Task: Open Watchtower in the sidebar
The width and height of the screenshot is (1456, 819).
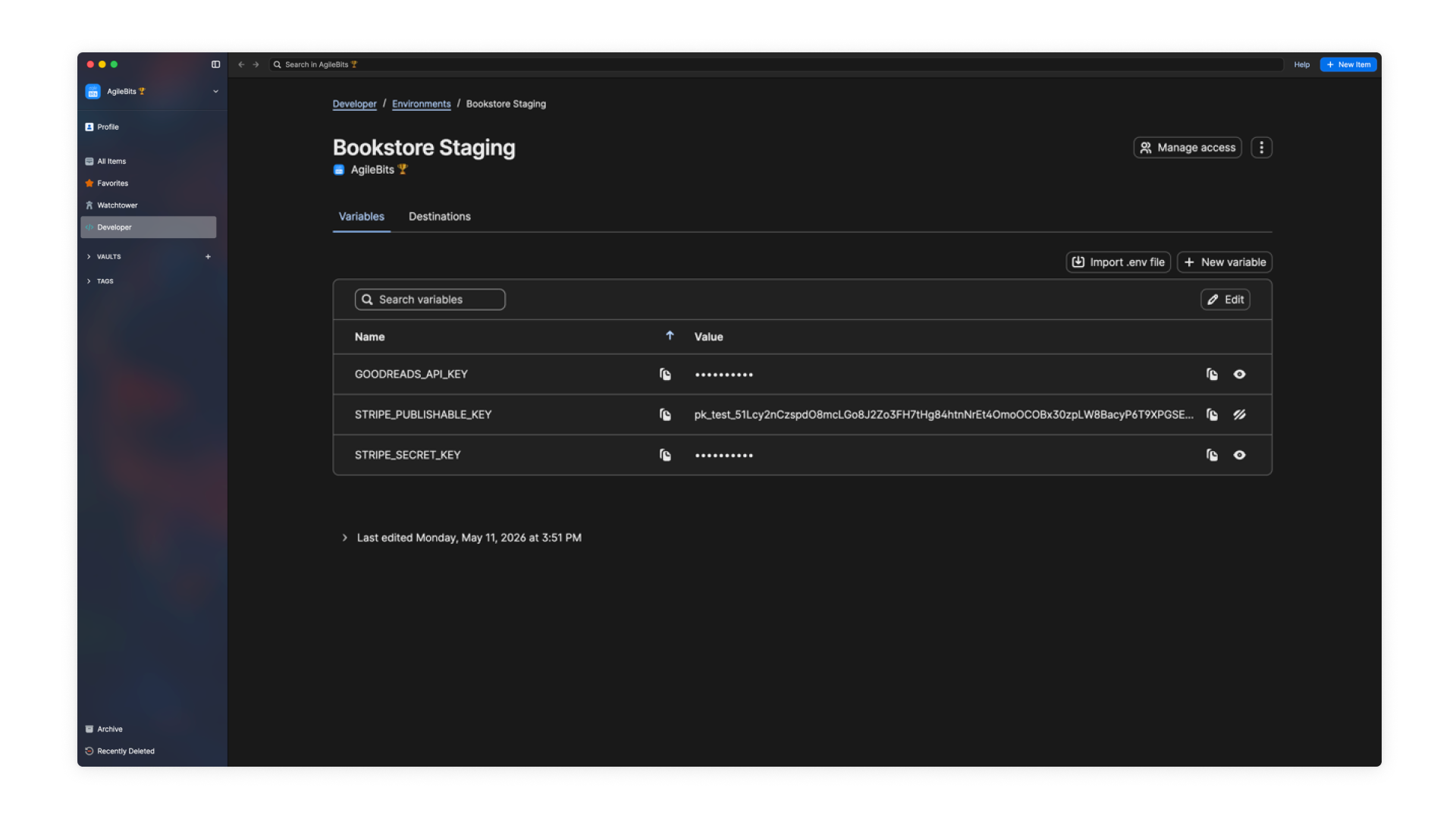Action: (148, 206)
